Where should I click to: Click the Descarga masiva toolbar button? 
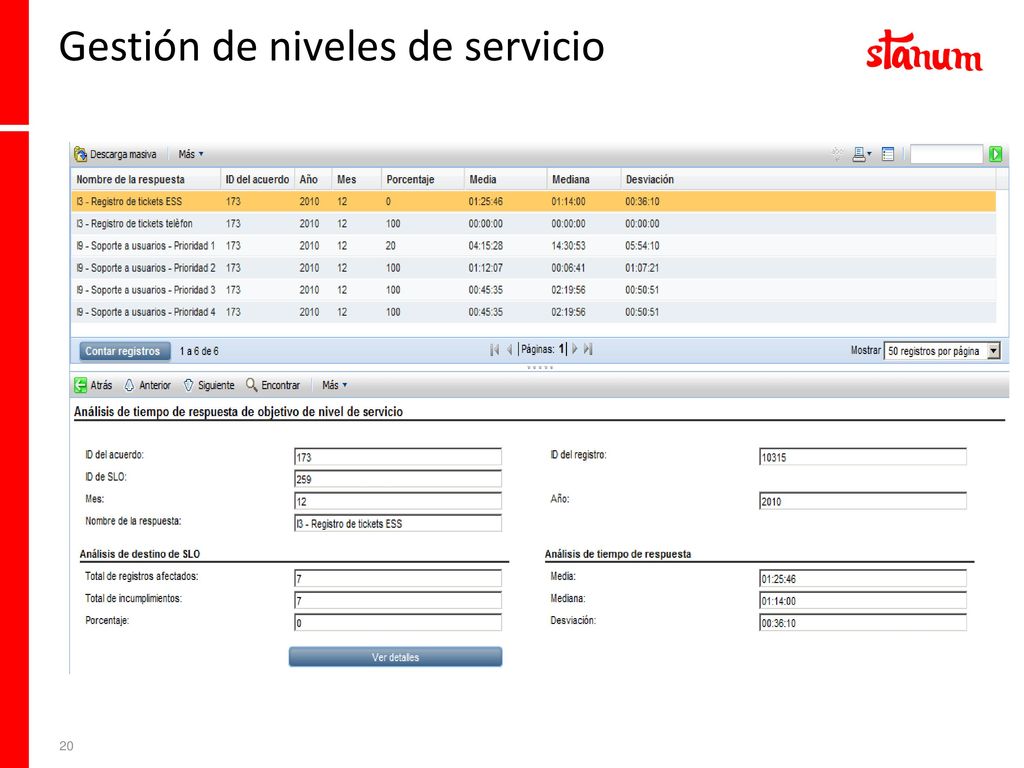pyautogui.click(x=116, y=154)
